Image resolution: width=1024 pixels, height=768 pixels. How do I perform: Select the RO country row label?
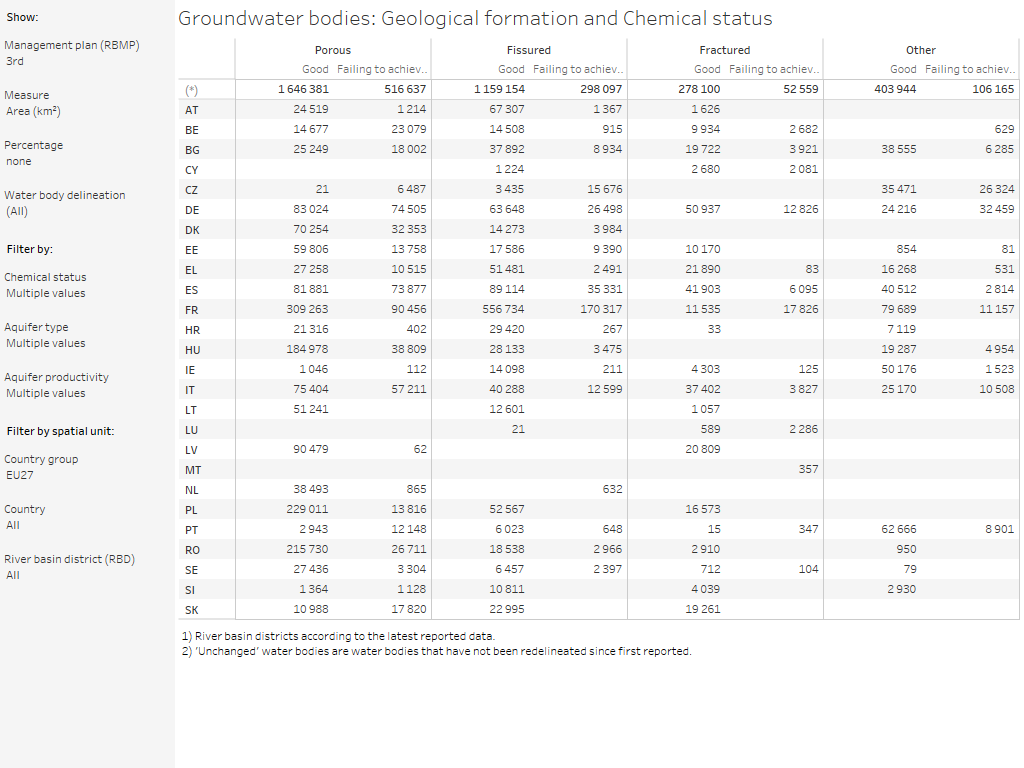click(x=192, y=551)
